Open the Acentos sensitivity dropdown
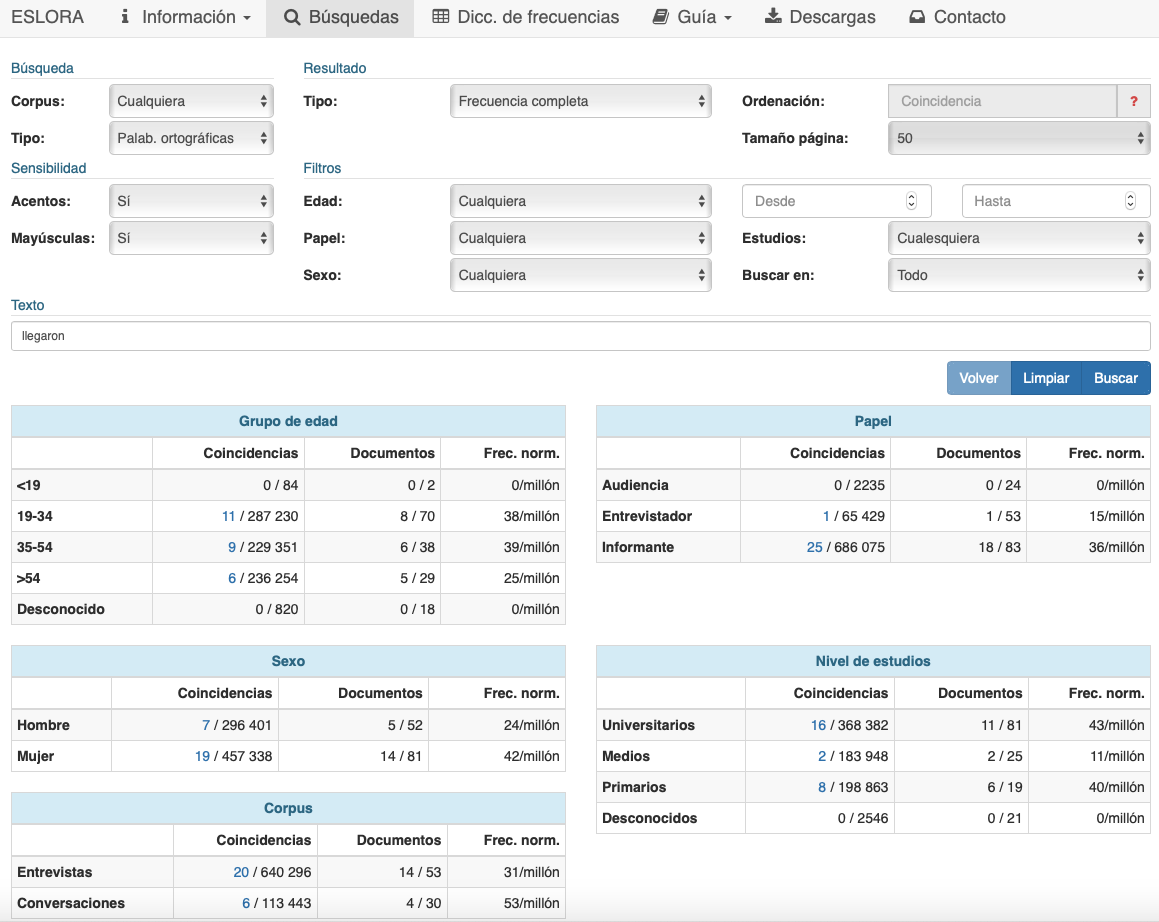This screenshot has width=1159, height=922. pyautogui.click(x=190, y=201)
